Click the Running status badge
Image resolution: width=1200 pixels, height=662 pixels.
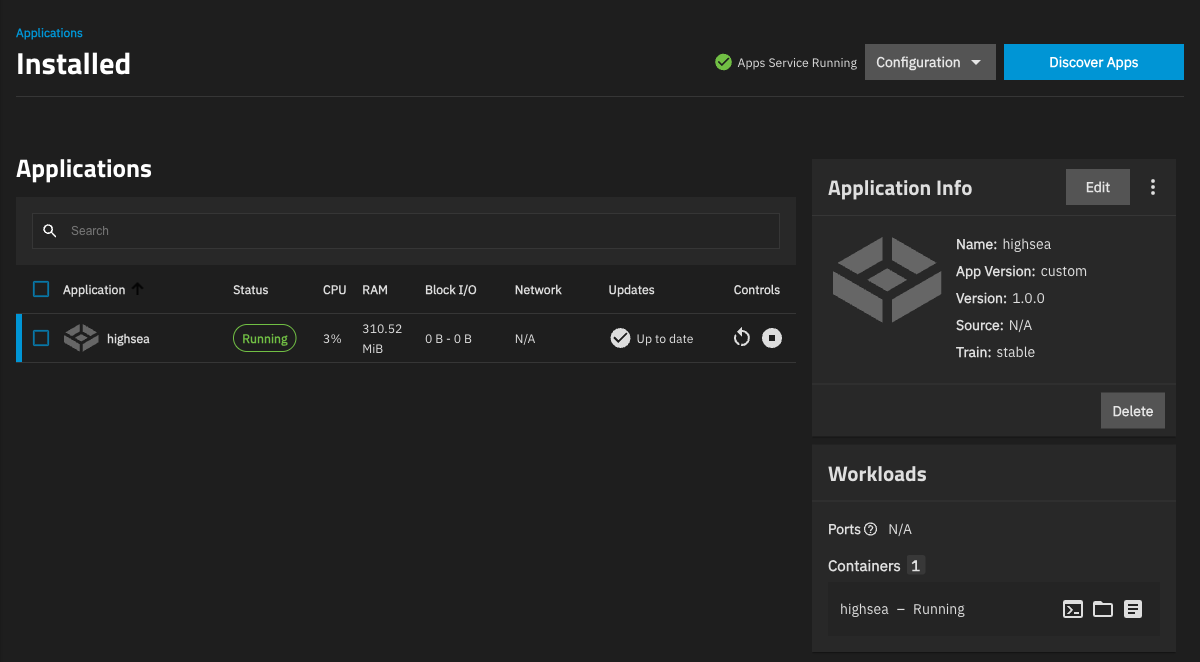coord(265,338)
